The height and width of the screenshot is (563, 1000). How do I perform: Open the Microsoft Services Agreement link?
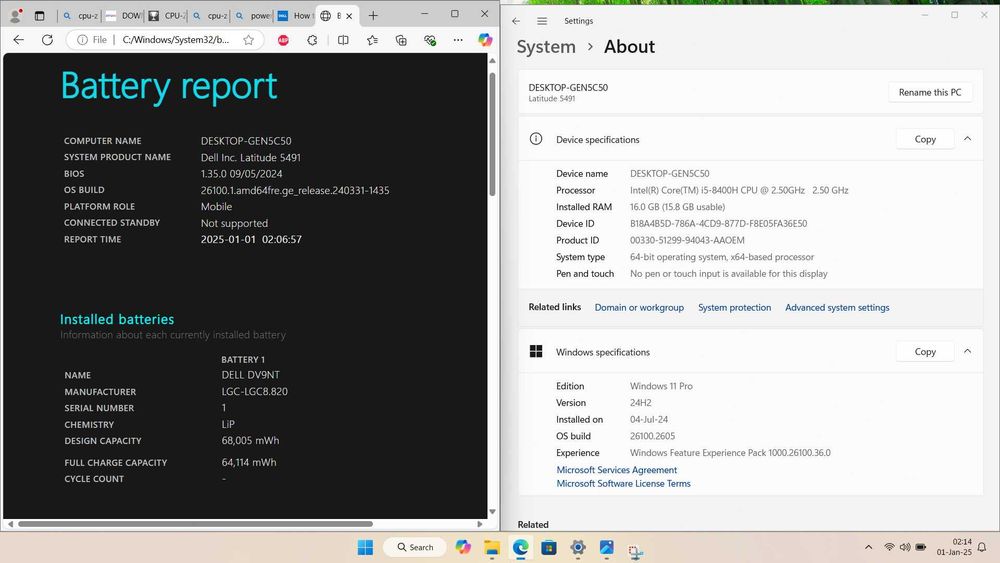coord(617,470)
